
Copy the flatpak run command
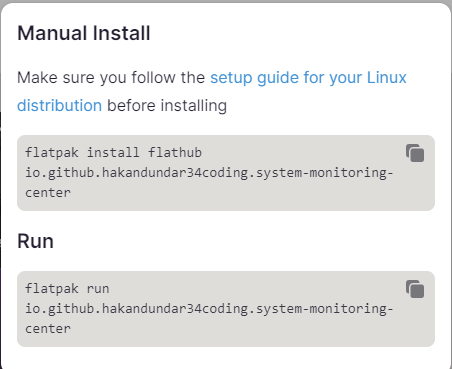[x=415, y=289]
